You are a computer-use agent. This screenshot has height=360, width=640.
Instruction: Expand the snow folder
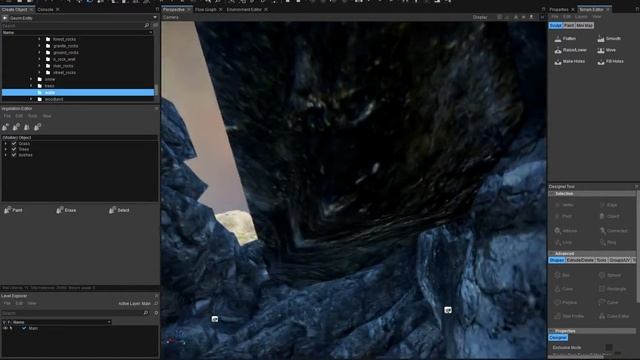coord(31,79)
